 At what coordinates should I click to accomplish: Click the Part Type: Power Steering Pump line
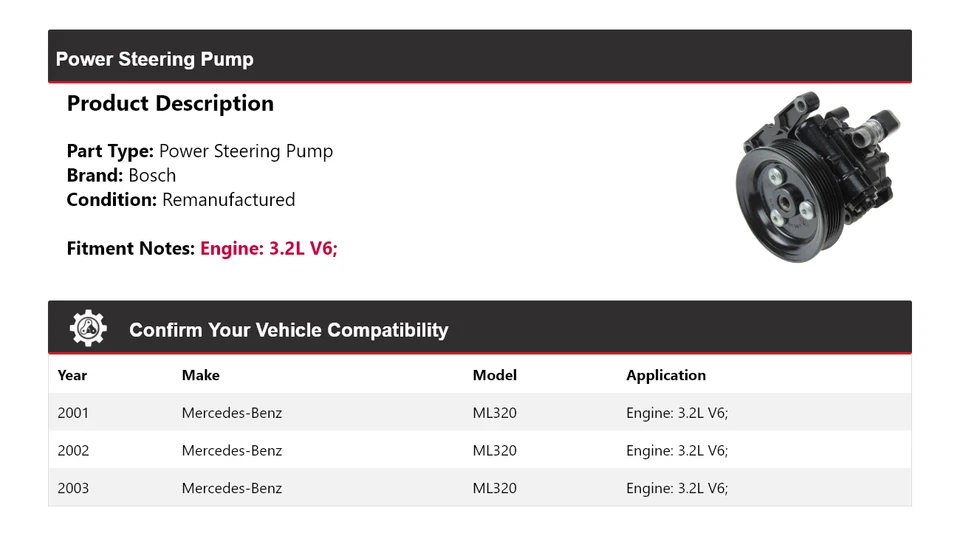(200, 151)
